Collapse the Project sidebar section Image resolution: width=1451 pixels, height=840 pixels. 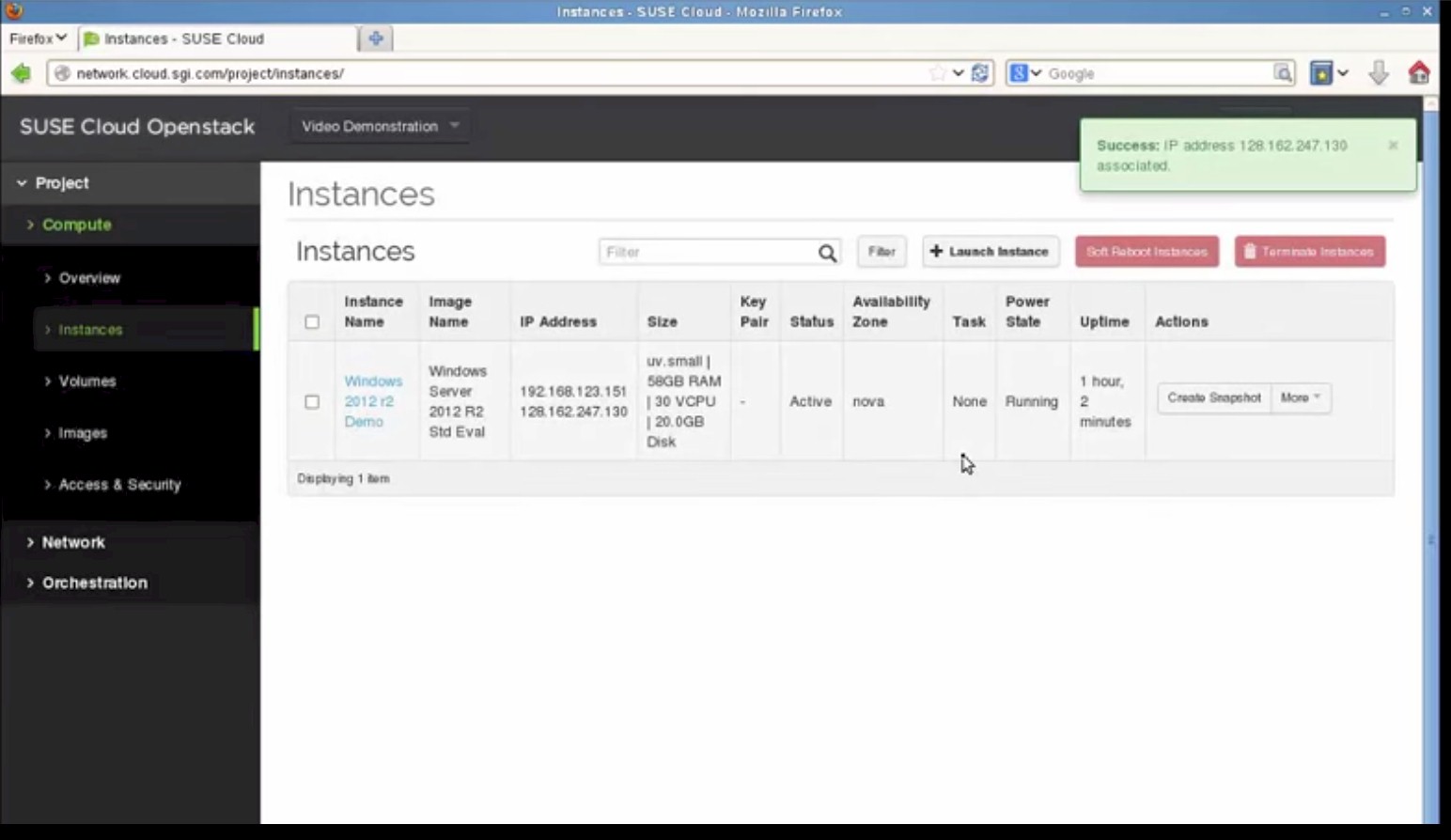62,183
